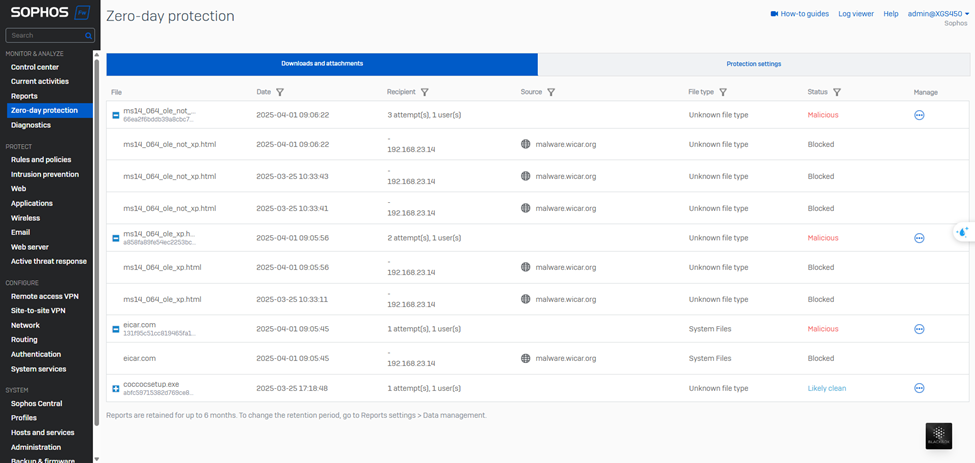Viewport: 975px width, 463px height.
Task: Select the Downloads and attachments tab
Action: [322, 64]
